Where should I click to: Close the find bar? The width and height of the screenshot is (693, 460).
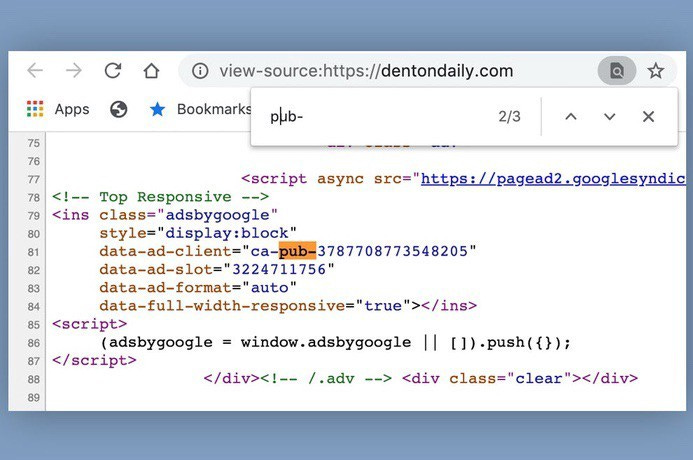click(x=648, y=117)
